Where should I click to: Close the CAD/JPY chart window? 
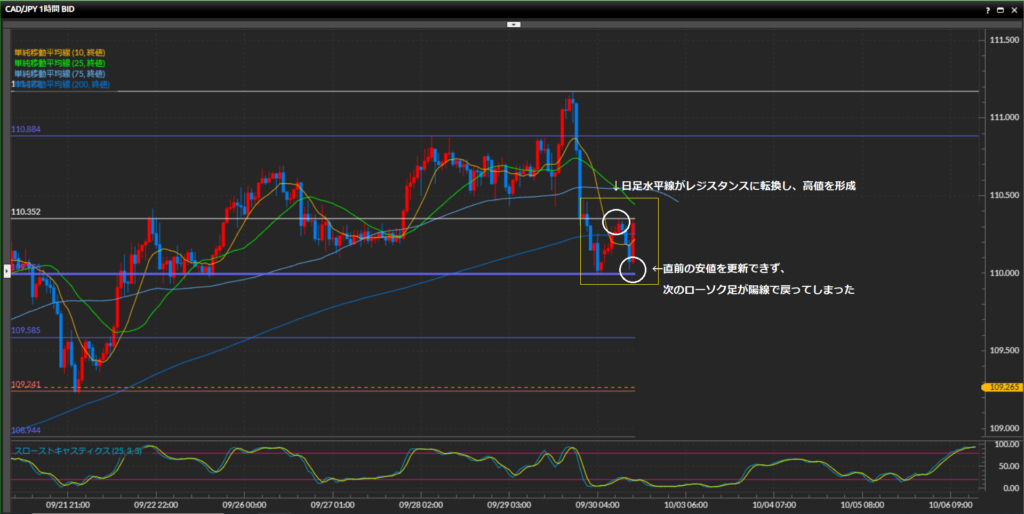tap(1014, 8)
